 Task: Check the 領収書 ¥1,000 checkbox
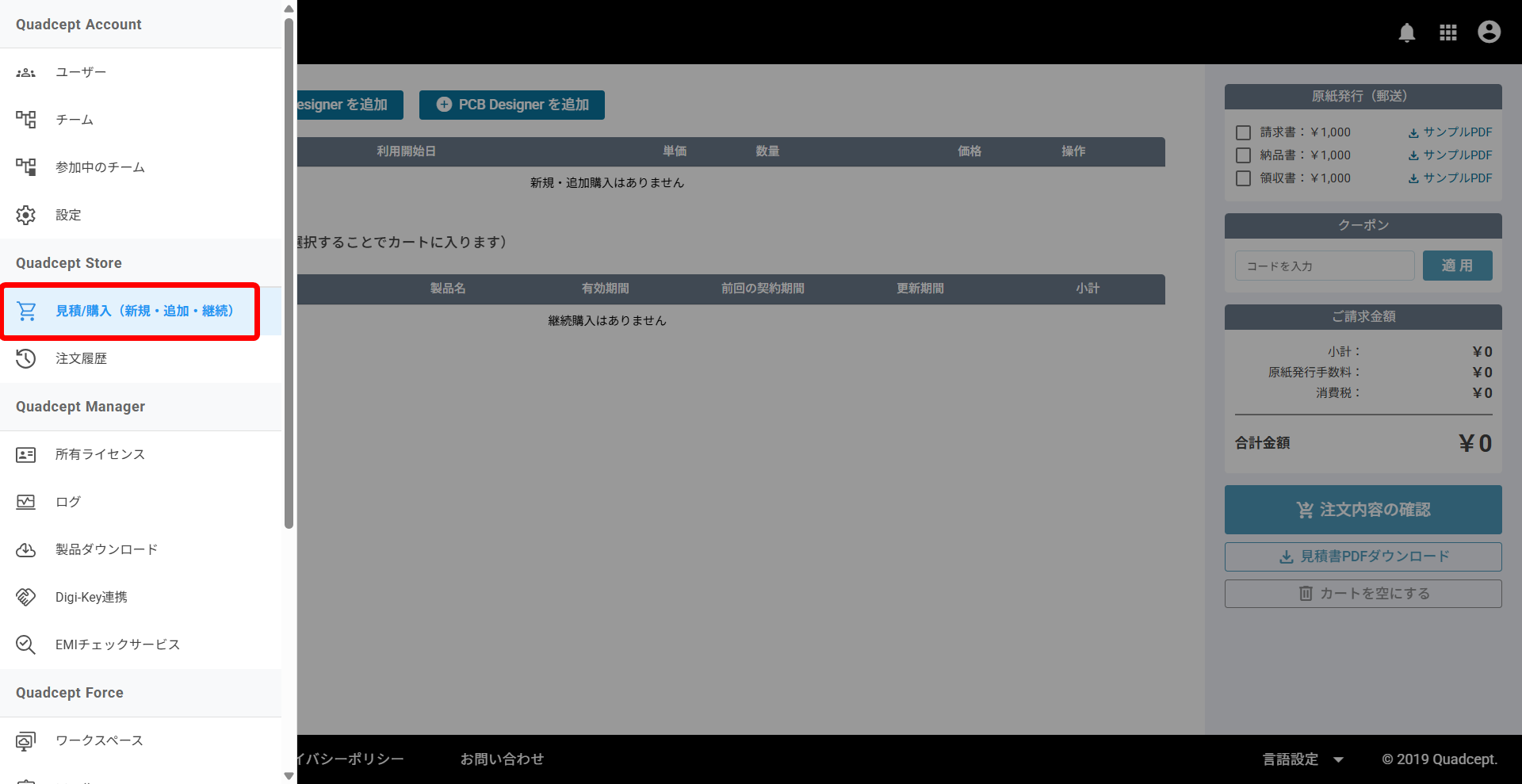click(1243, 178)
